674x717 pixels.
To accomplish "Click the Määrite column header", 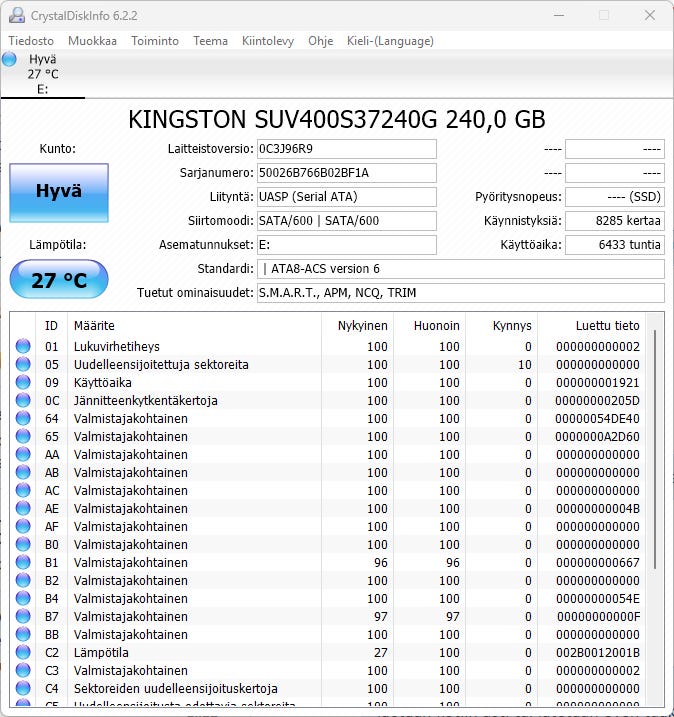I will click(94, 326).
